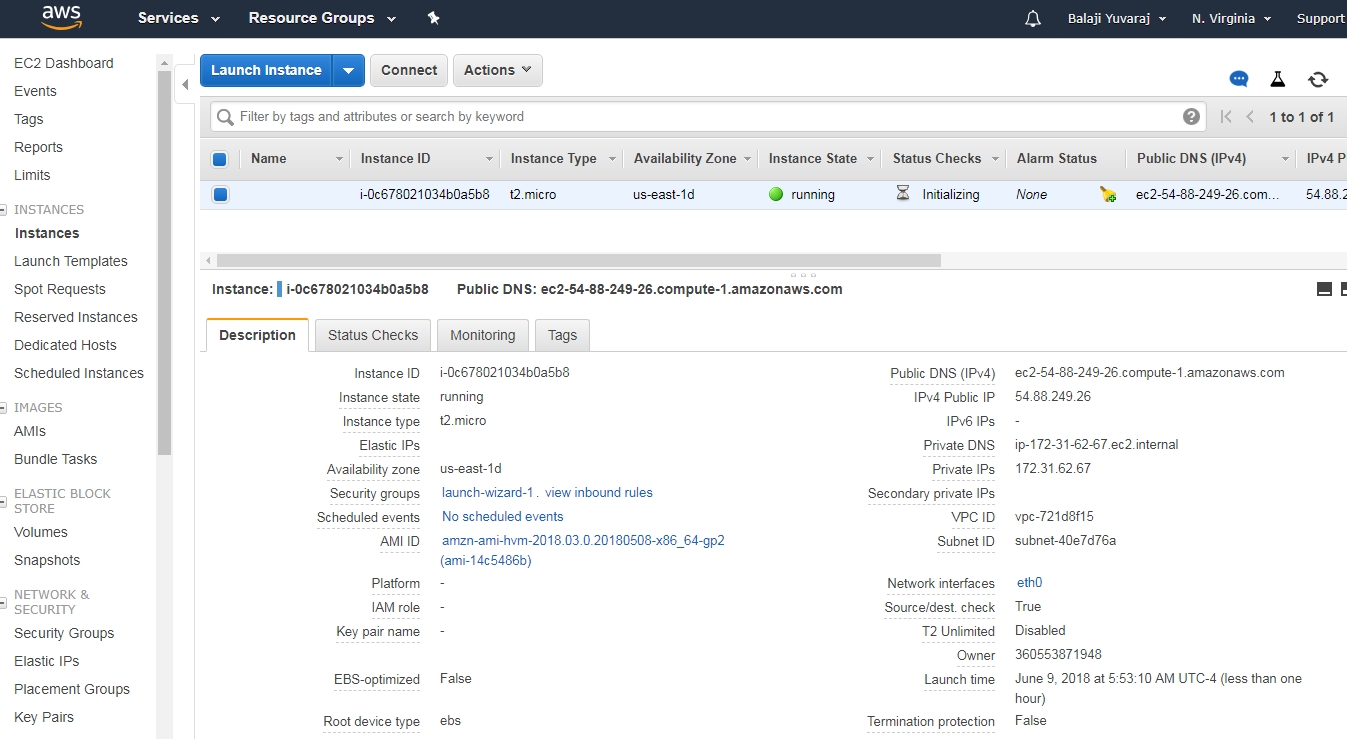This screenshot has width=1347, height=739.
Task: Collapse the left navigation sidebar arrow
Action: pos(185,85)
